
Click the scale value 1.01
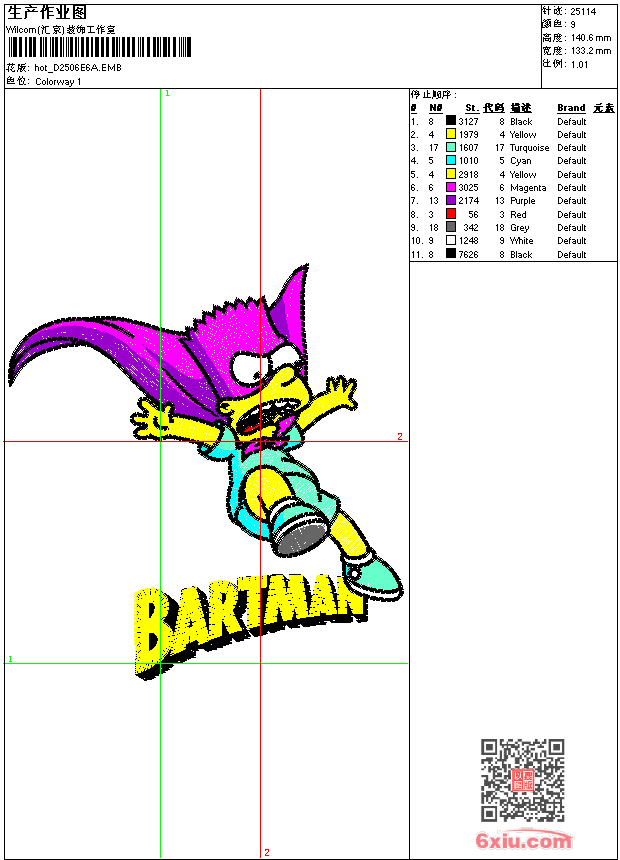(x=579, y=65)
